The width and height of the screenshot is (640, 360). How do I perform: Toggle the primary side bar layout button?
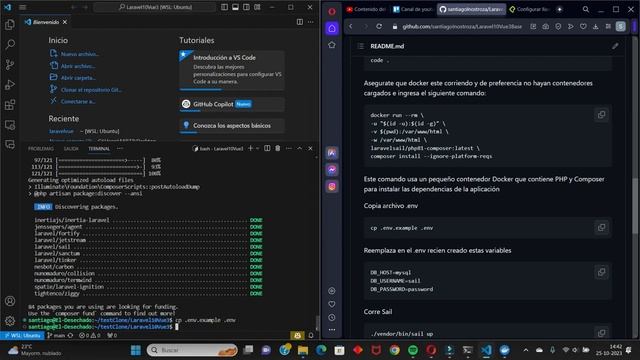pos(224,7)
